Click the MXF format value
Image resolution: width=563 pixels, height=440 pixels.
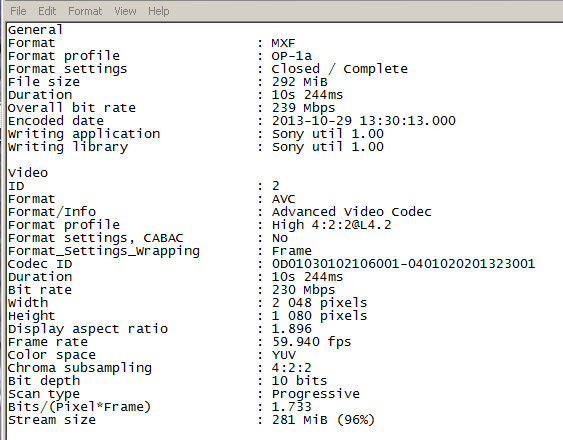click(x=283, y=43)
